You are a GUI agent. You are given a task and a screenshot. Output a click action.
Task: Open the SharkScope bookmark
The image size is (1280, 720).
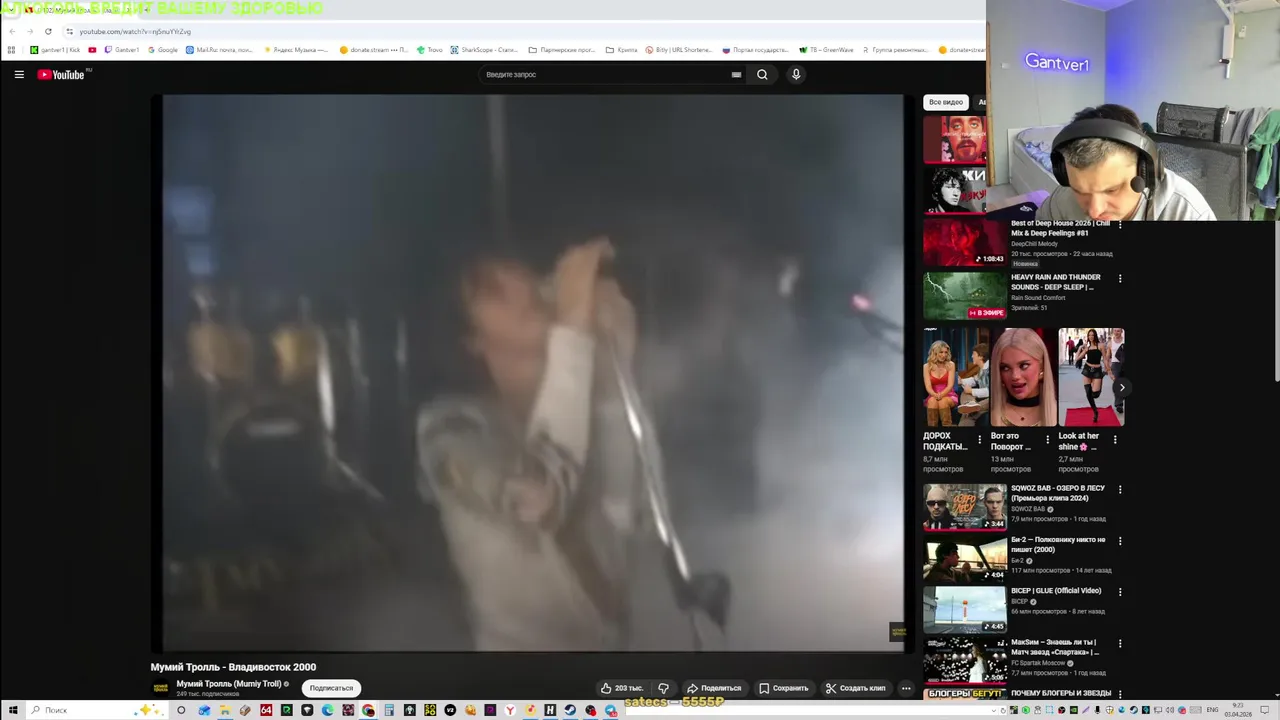pyautogui.click(x=484, y=50)
